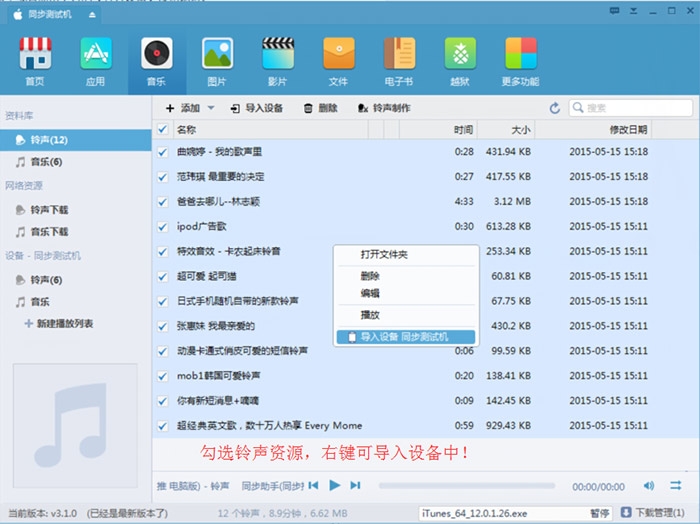Skip to next track
700x524 pixels.
click(x=355, y=485)
